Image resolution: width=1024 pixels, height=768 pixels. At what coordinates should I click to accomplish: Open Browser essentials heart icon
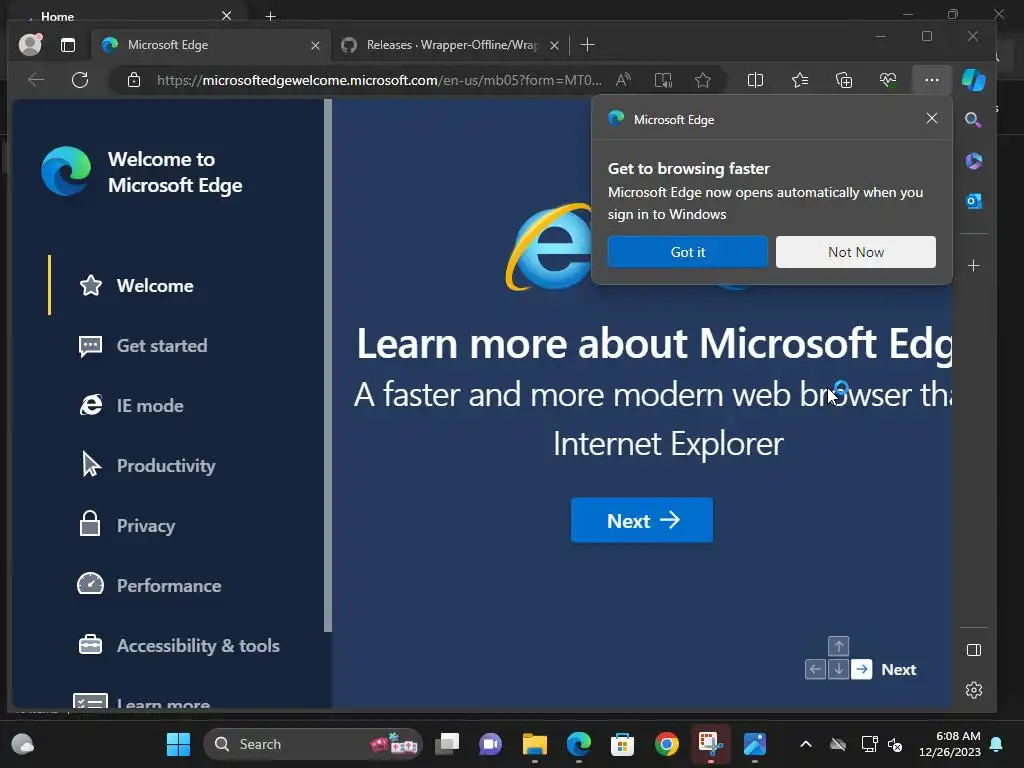(888, 80)
